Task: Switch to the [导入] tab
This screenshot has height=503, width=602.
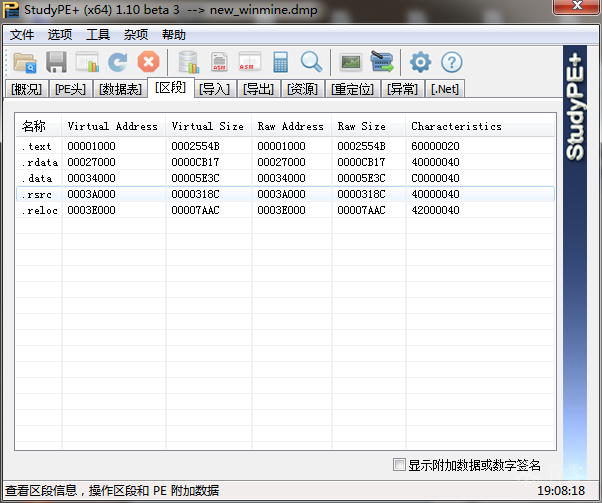Action: click(x=215, y=89)
